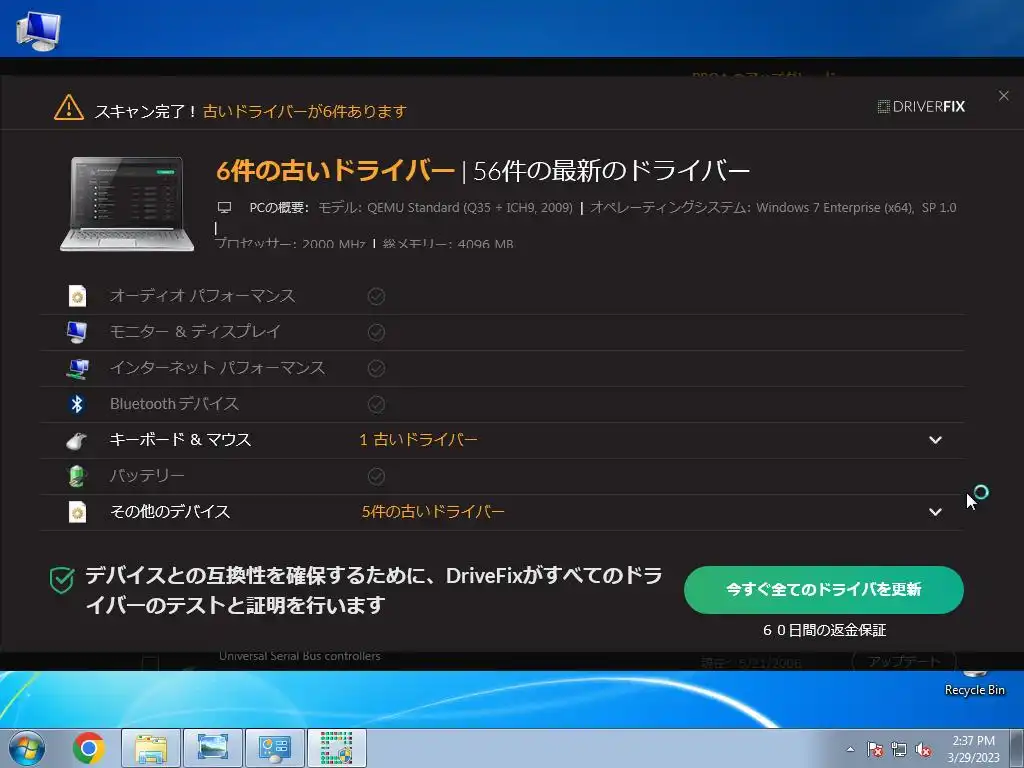The width and height of the screenshot is (1024, 768).
Task: Click the Action Center flag tray icon
Action: 874,749
